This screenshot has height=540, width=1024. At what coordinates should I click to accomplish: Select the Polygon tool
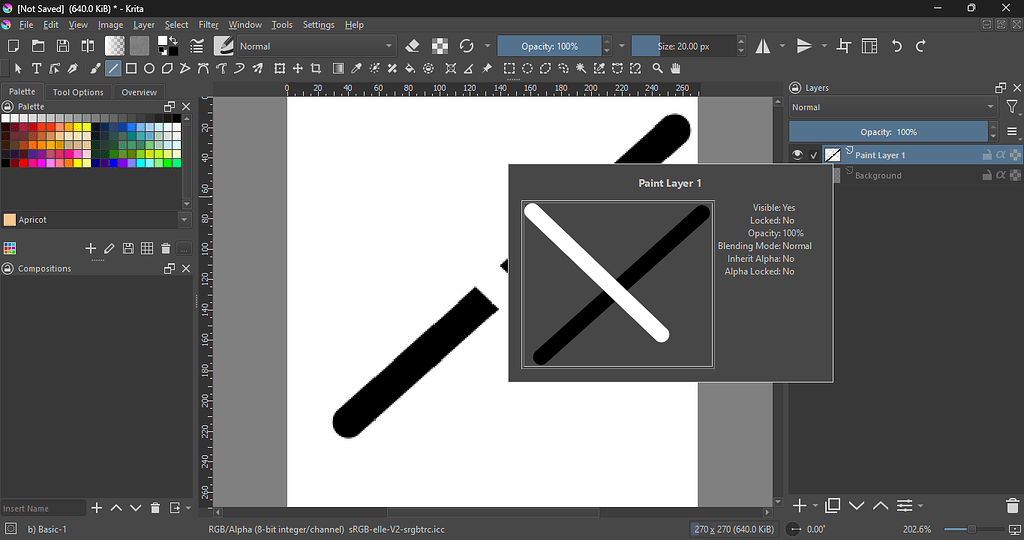[167, 68]
